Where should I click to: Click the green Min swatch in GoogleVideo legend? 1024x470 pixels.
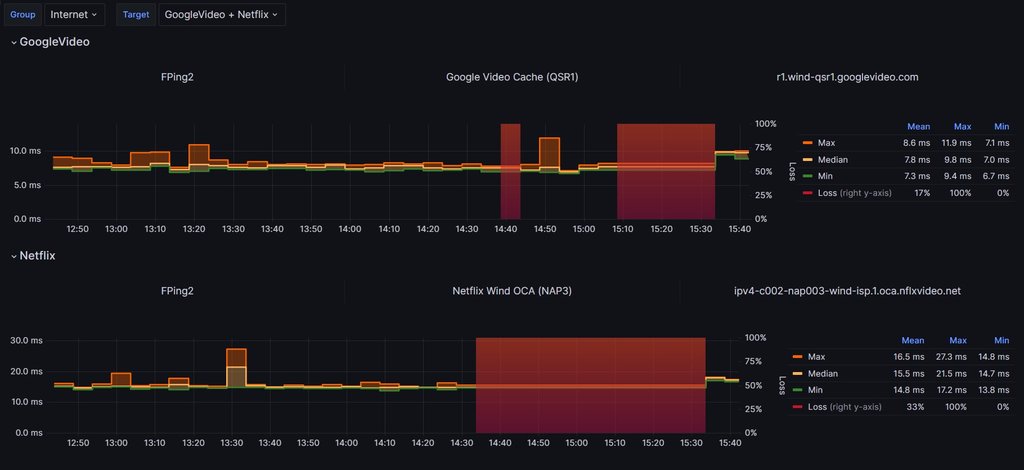[x=807, y=176]
